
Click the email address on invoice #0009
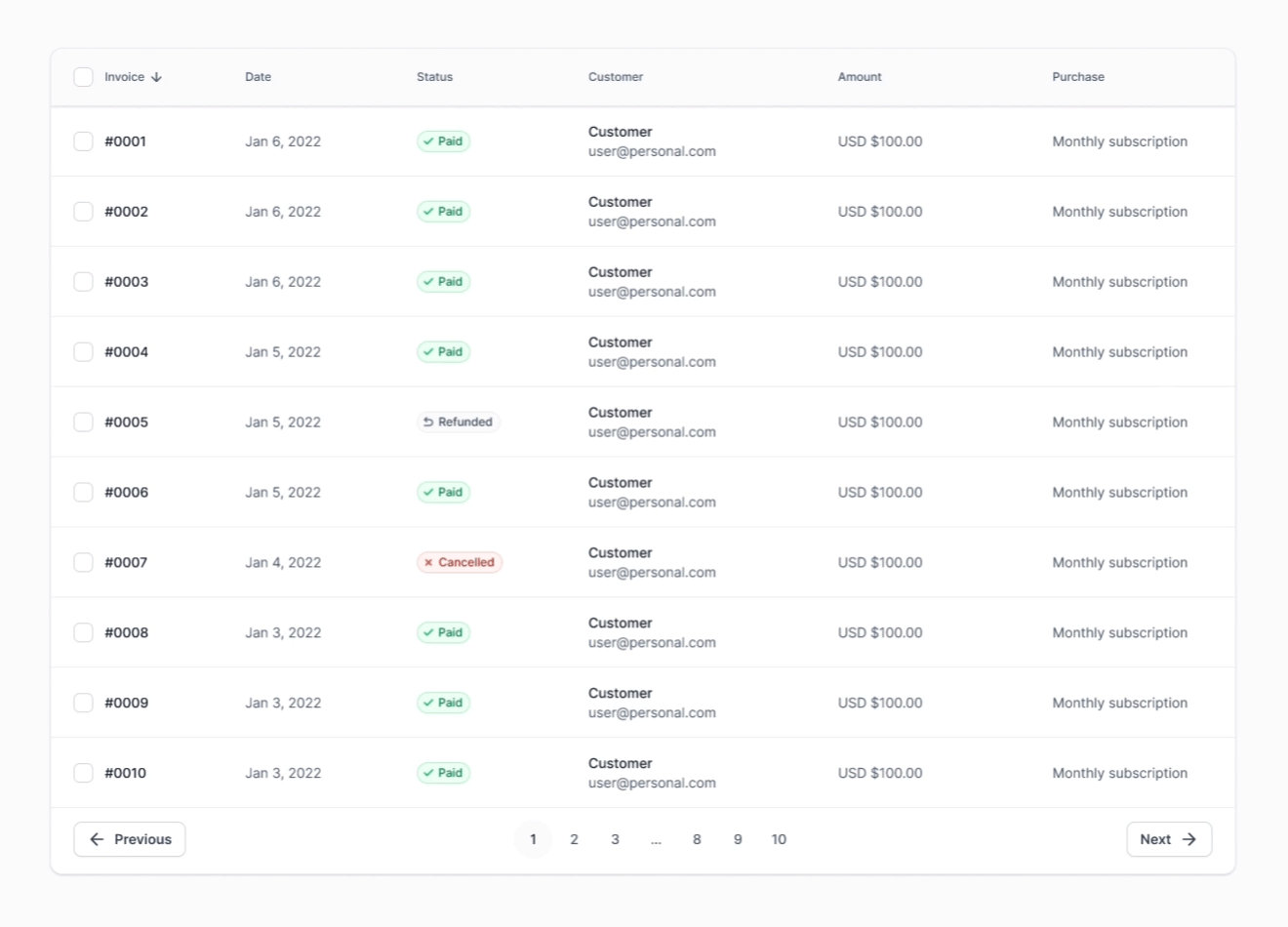click(652, 713)
